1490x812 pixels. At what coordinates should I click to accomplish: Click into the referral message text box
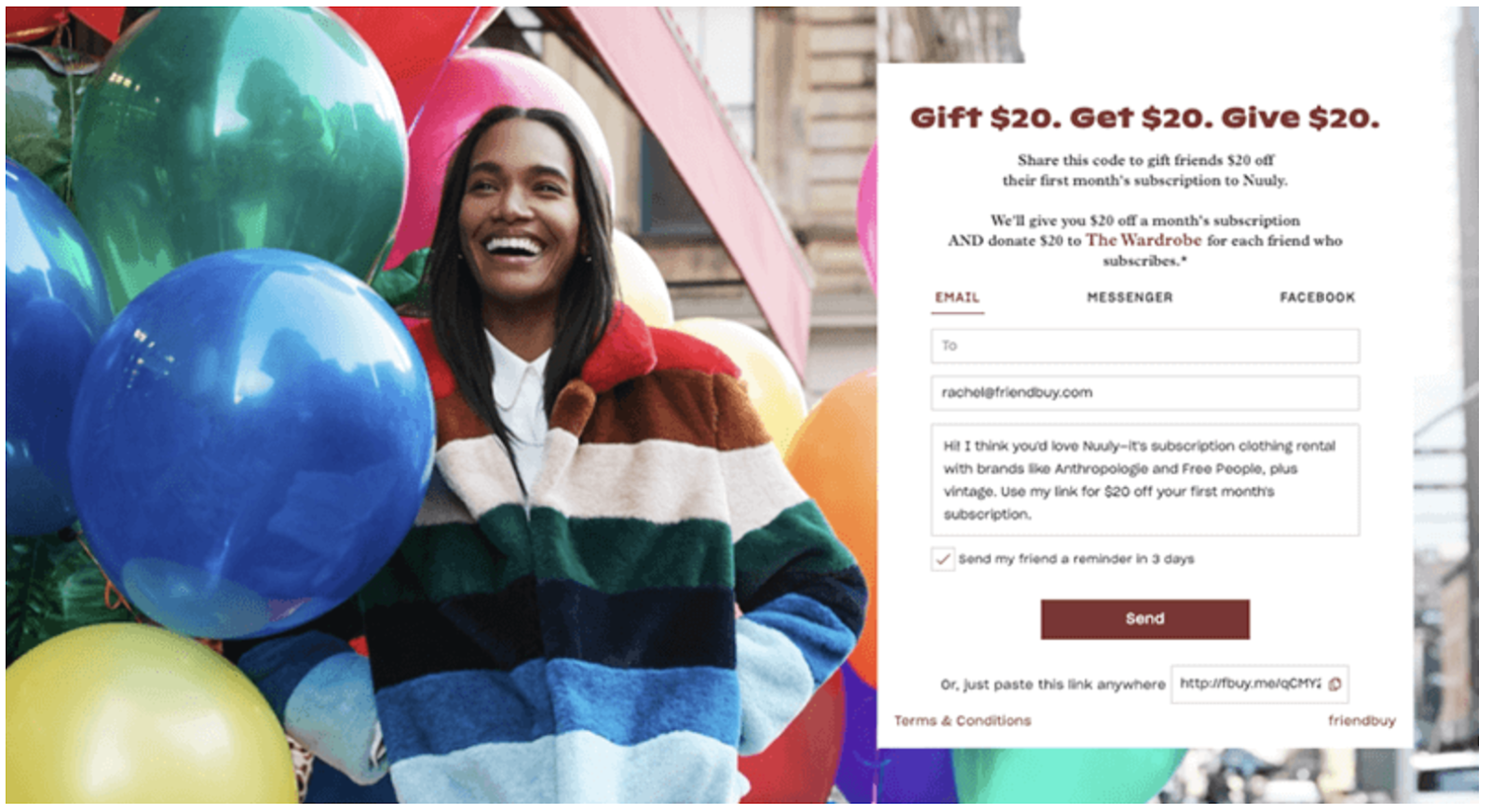click(x=1145, y=480)
